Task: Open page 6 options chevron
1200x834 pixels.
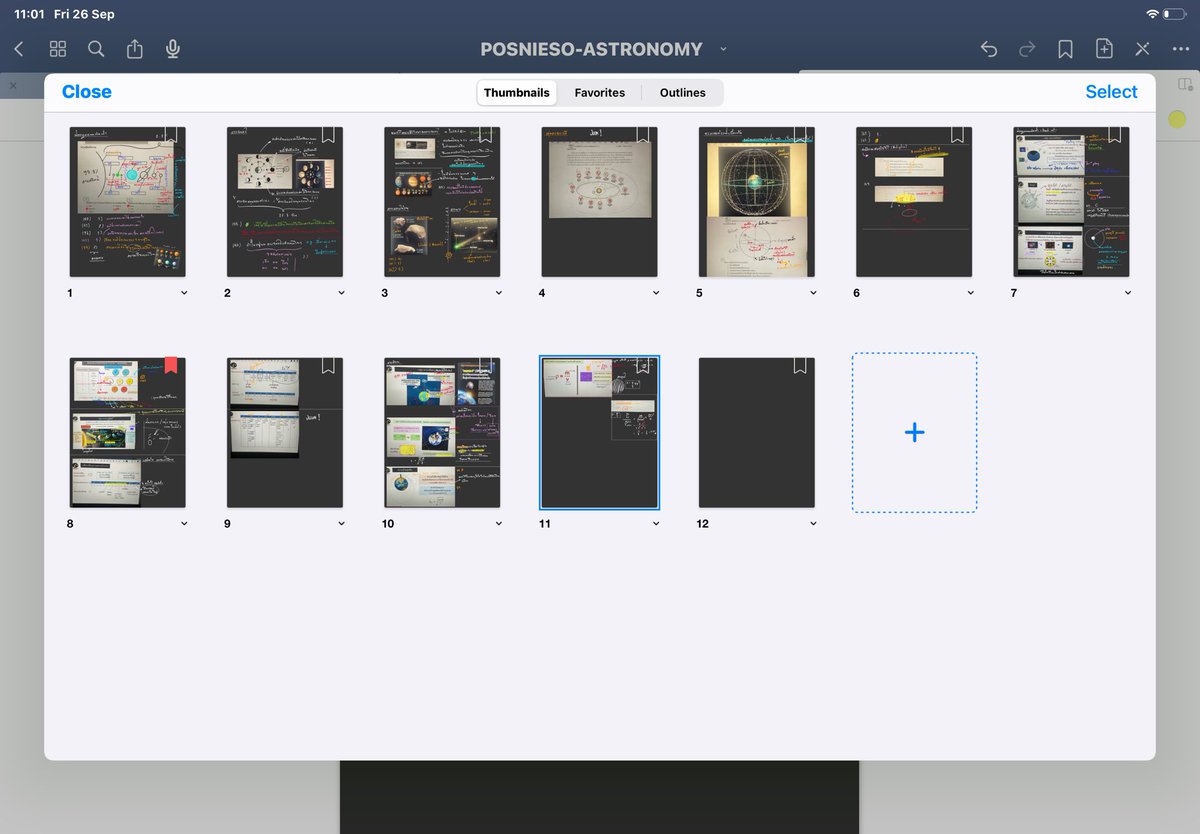Action: point(970,293)
